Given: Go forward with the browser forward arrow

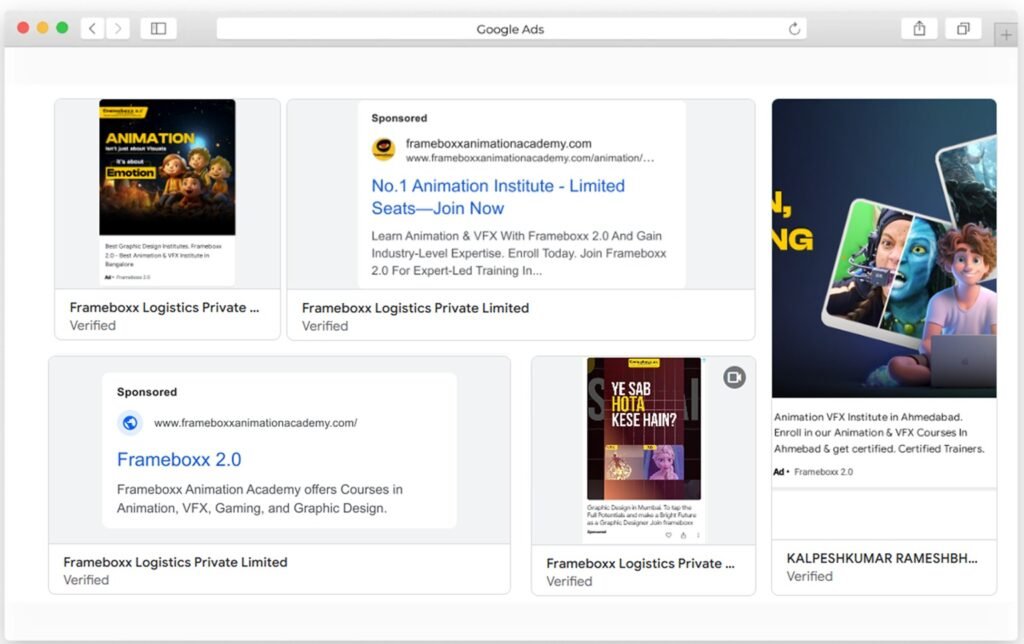Looking at the screenshot, I should coord(118,28).
